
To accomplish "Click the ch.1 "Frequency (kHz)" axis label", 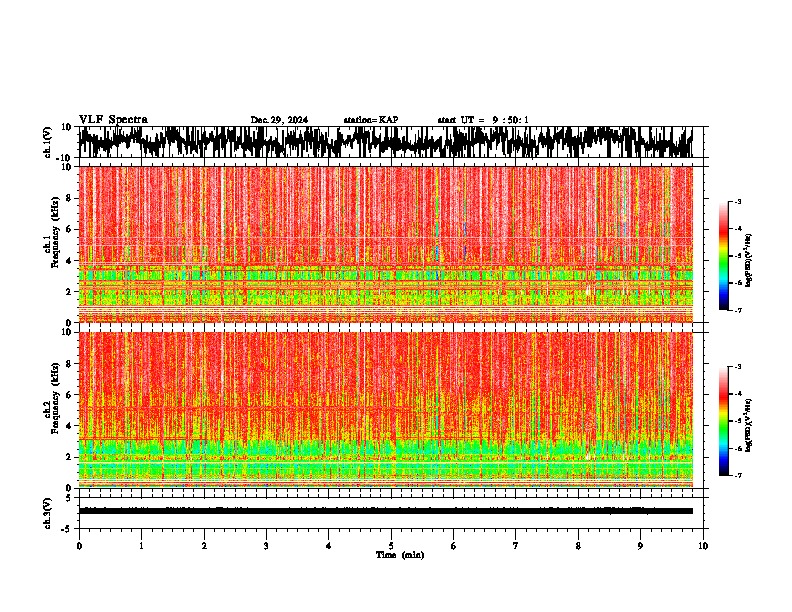I will tap(55, 233).
